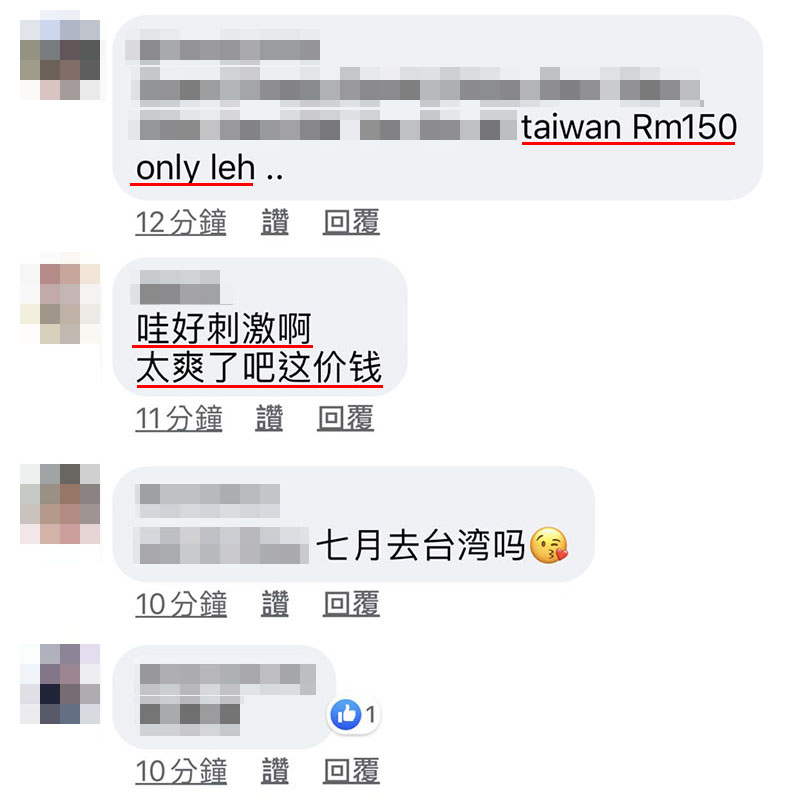This screenshot has height=797, width=800.
Task: Click the kissing face emoji in comment
Action: click(549, 545)
